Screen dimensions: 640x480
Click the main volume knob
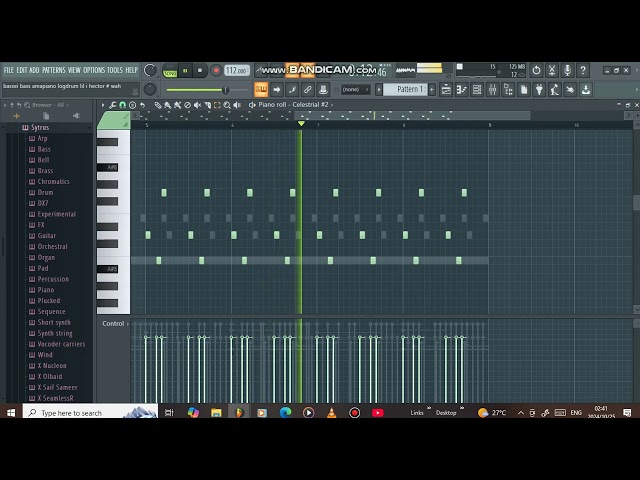(x=150, y=71)
